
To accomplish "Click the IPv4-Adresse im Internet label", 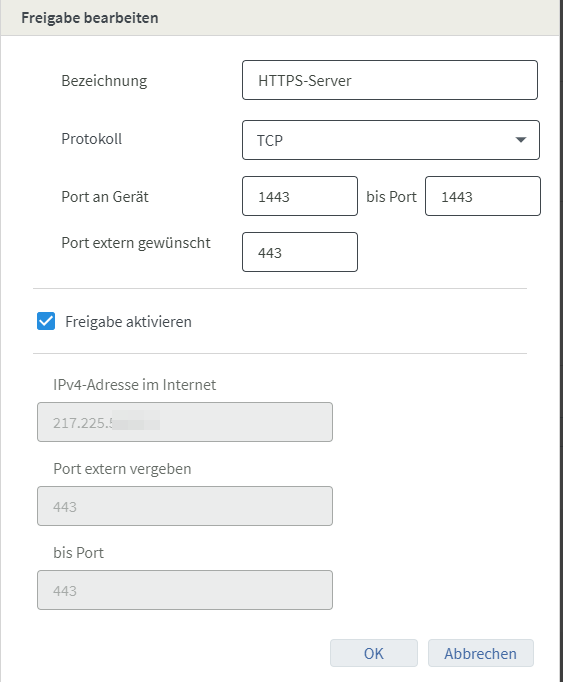I will point(134,384).
